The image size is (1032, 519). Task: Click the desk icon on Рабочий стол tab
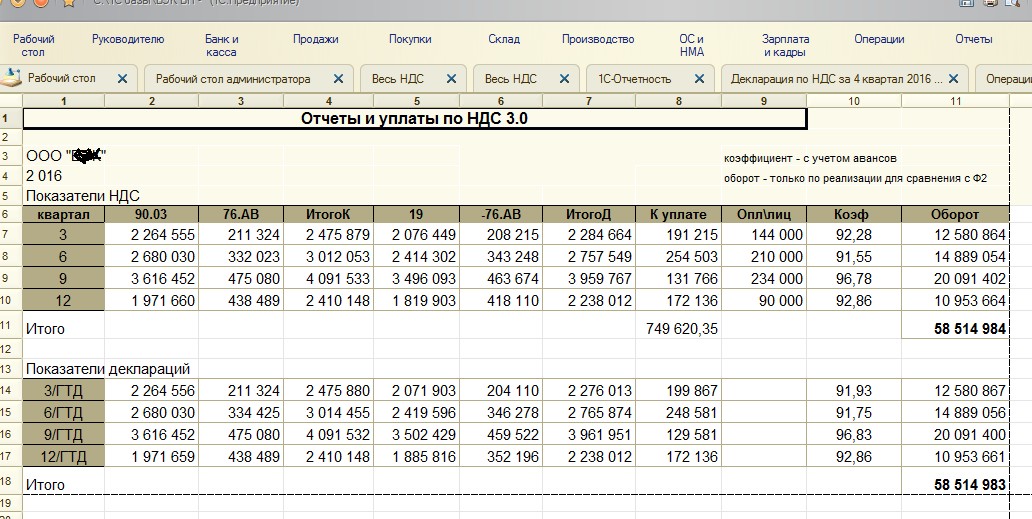12,78
